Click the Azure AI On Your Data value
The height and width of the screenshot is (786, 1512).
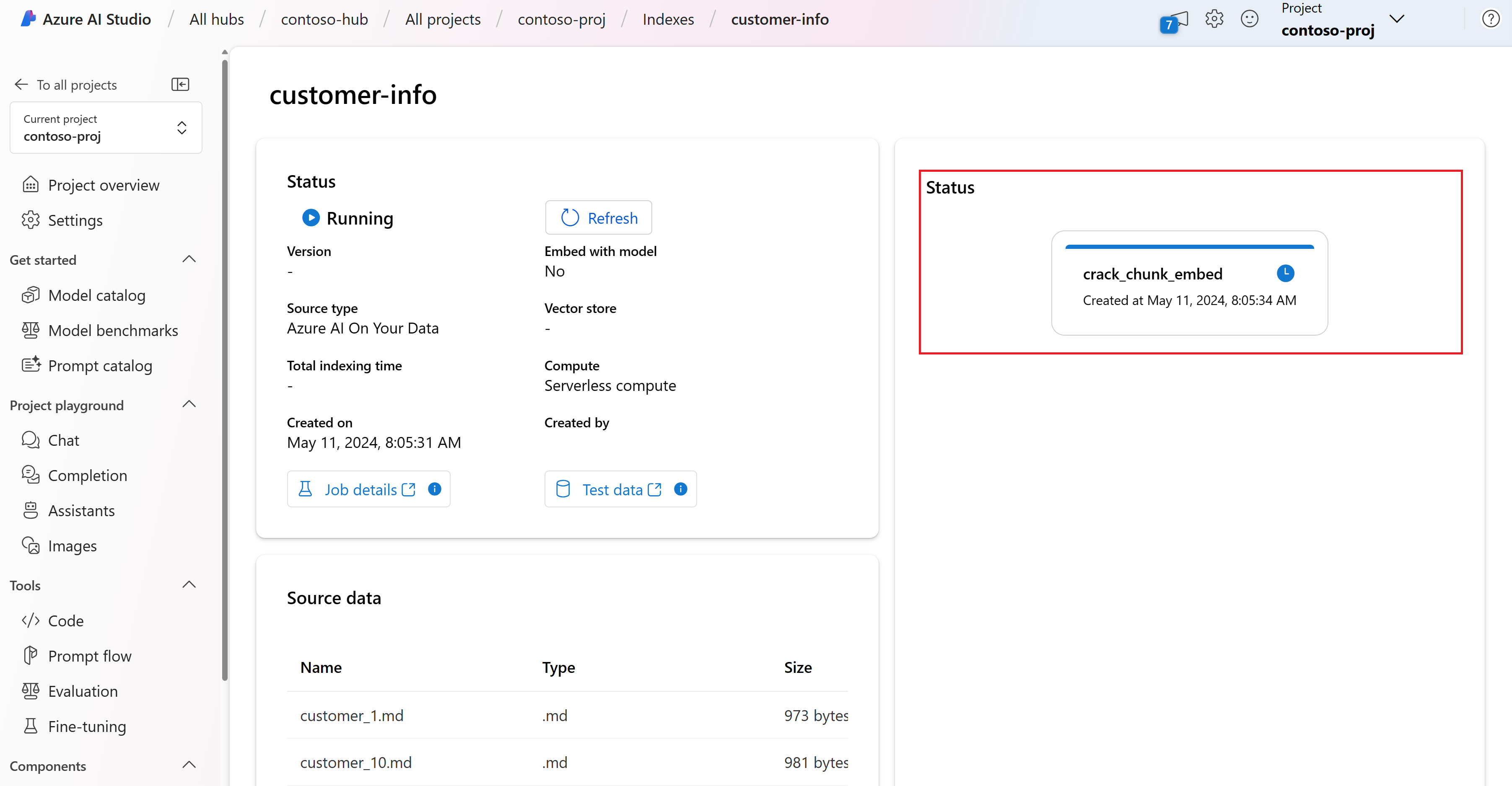coord(362,328)
